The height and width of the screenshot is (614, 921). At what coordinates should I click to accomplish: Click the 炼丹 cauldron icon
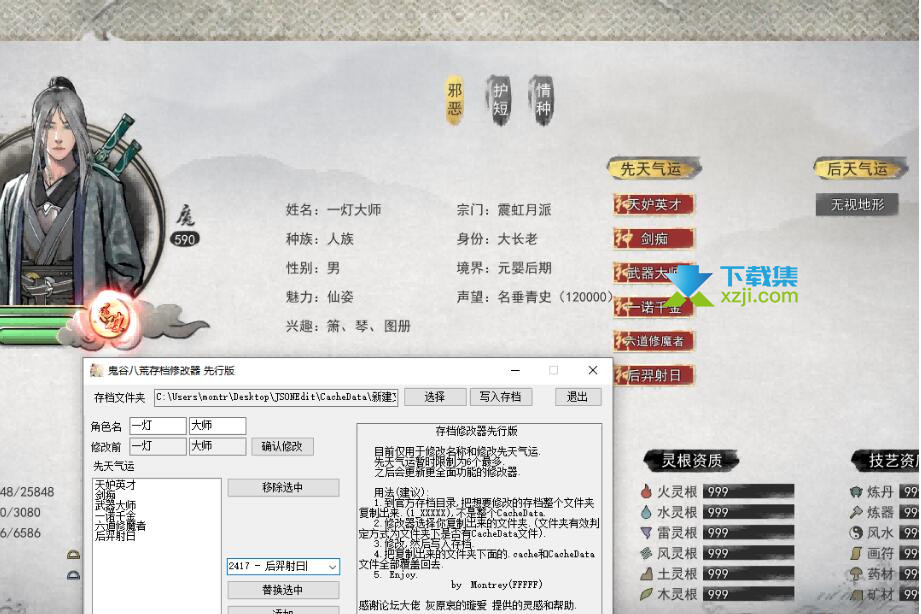point(856,491)
